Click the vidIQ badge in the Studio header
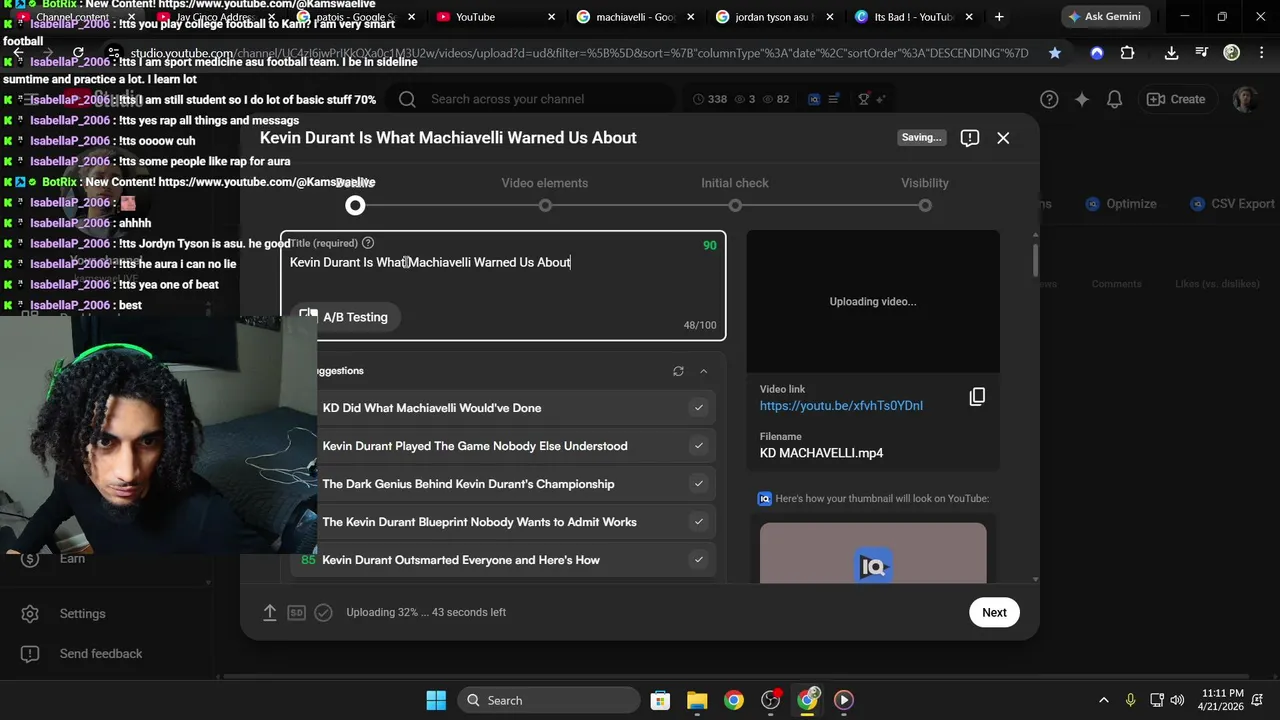This screenshot has width=1280, height=720. (814, 99)
